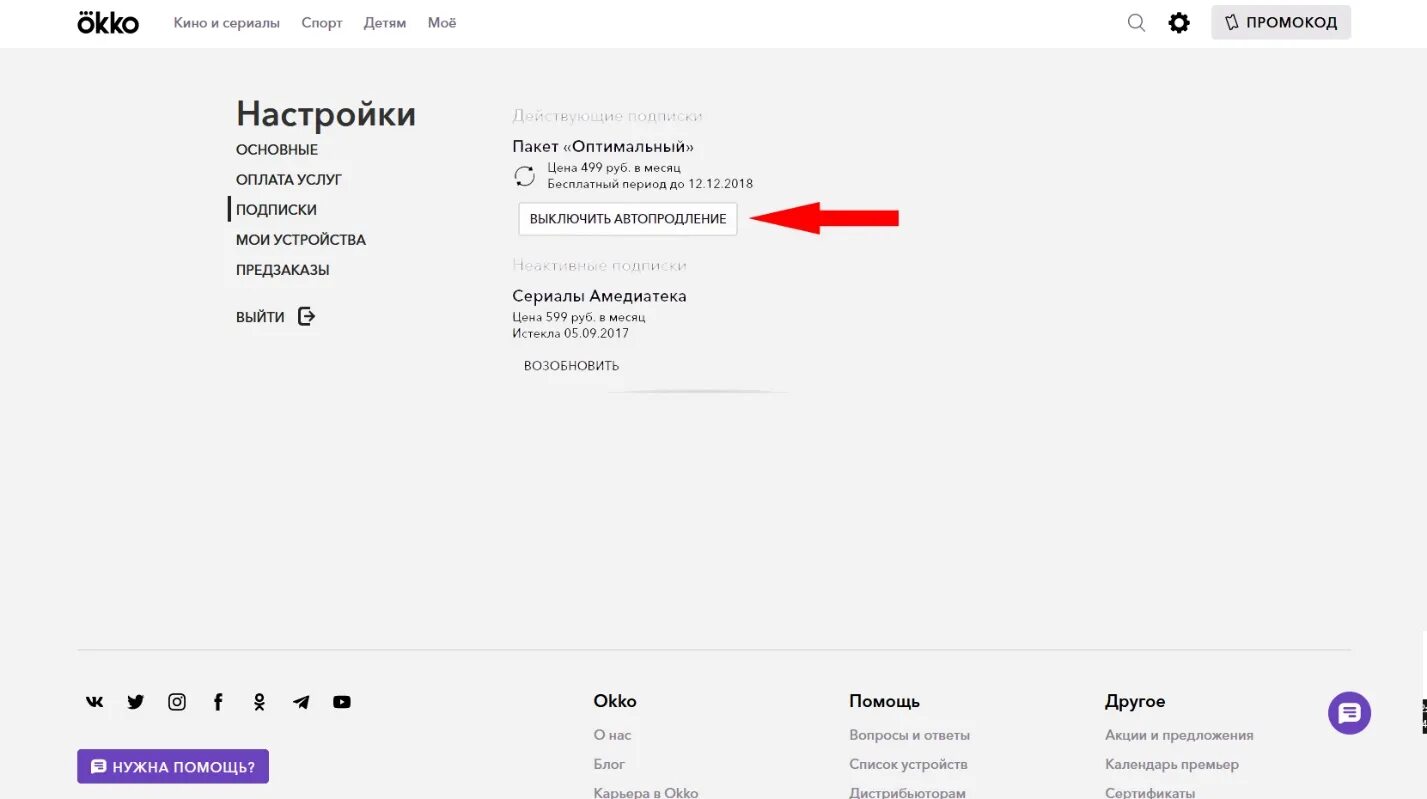Open Акции и предложения footer link

tap(1179, 735)
